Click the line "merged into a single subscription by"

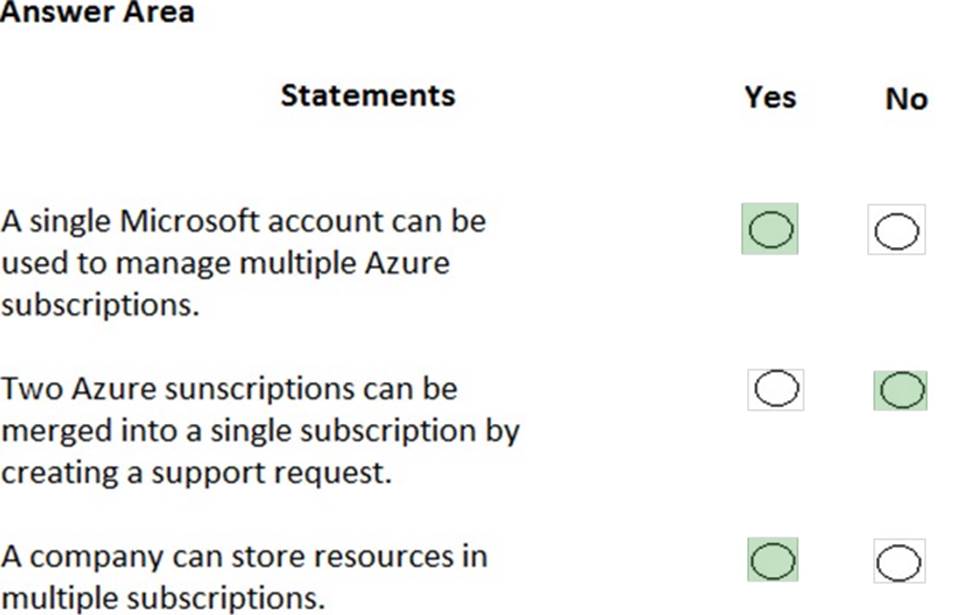pyautogui.click(x=260, y=431)
